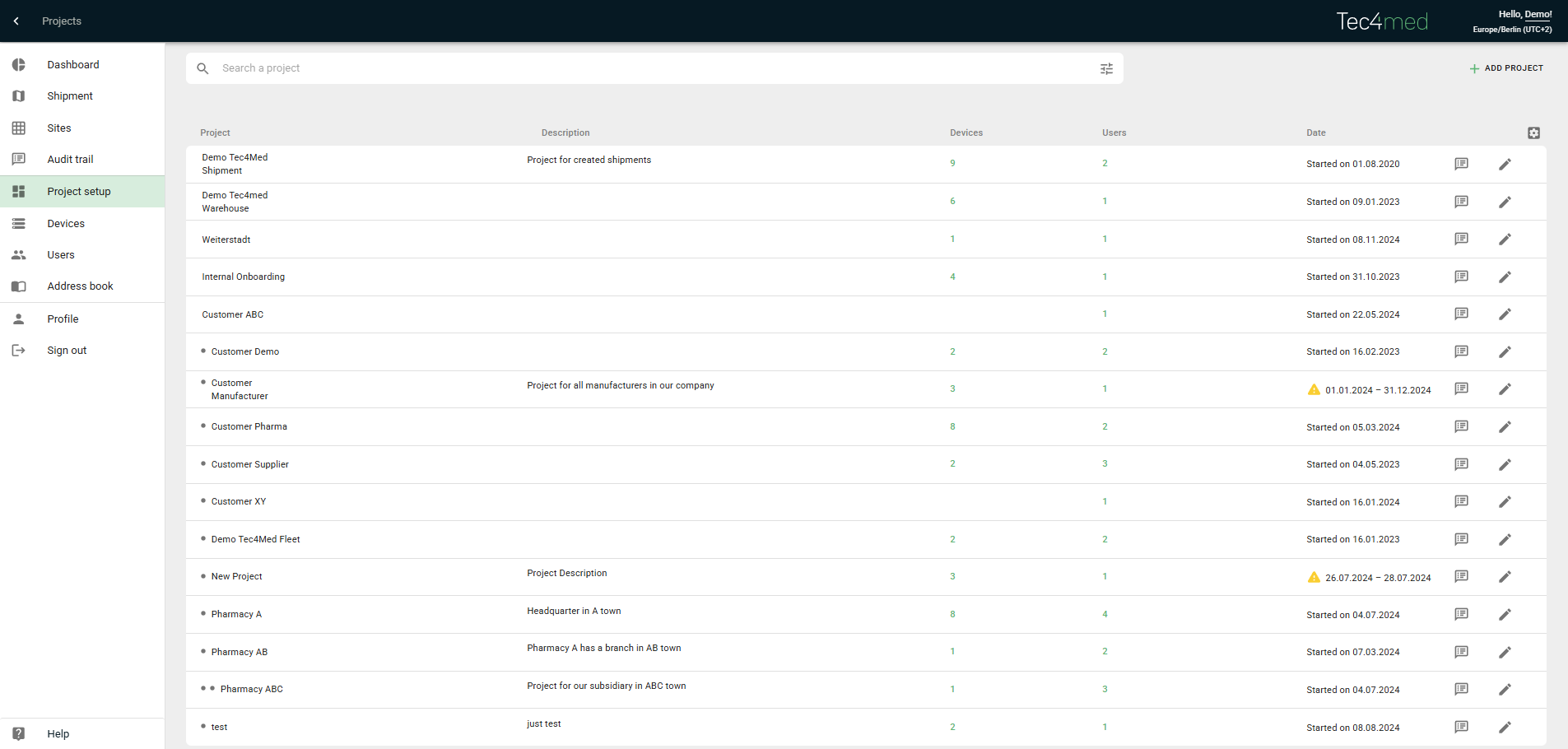Sign out from the sidebar
Image resolution: width=1568 pixels, height=749 pixels.
click(x=67, y=351)
